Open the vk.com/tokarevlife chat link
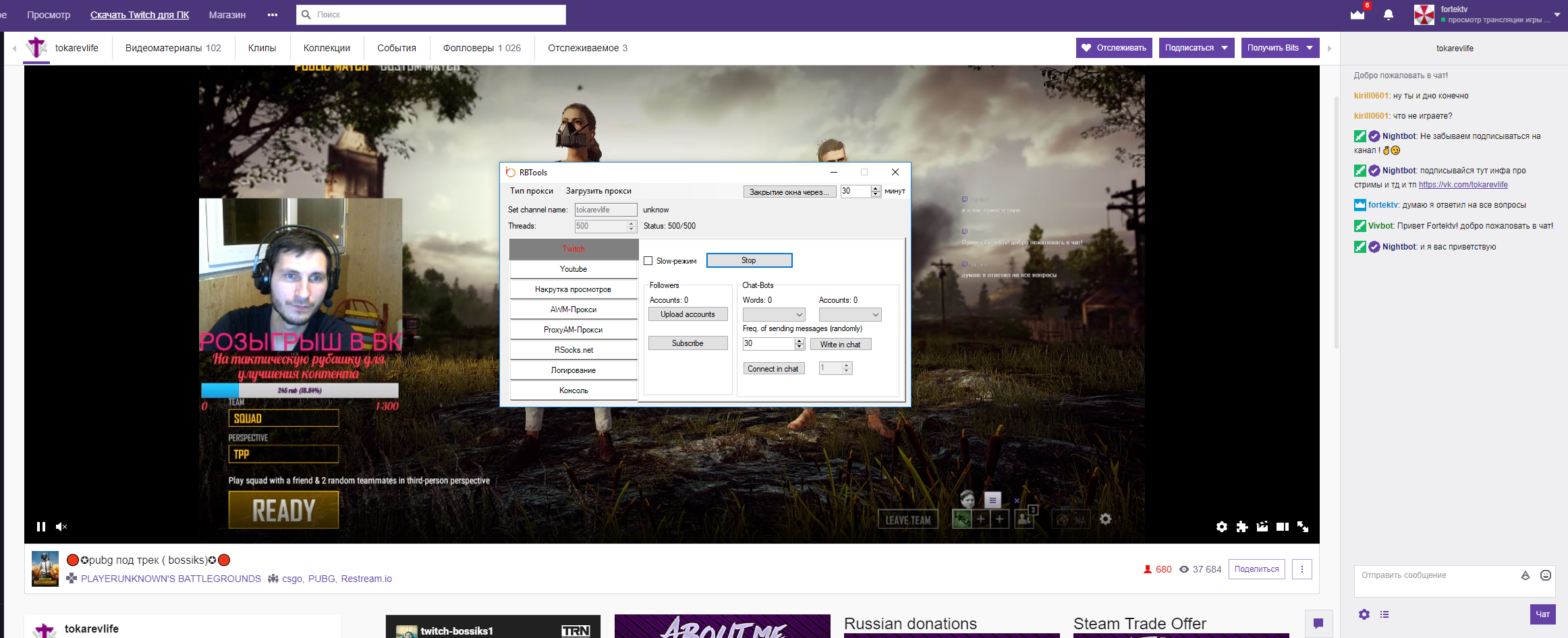1568x638 pixels. coord(1463,185)
